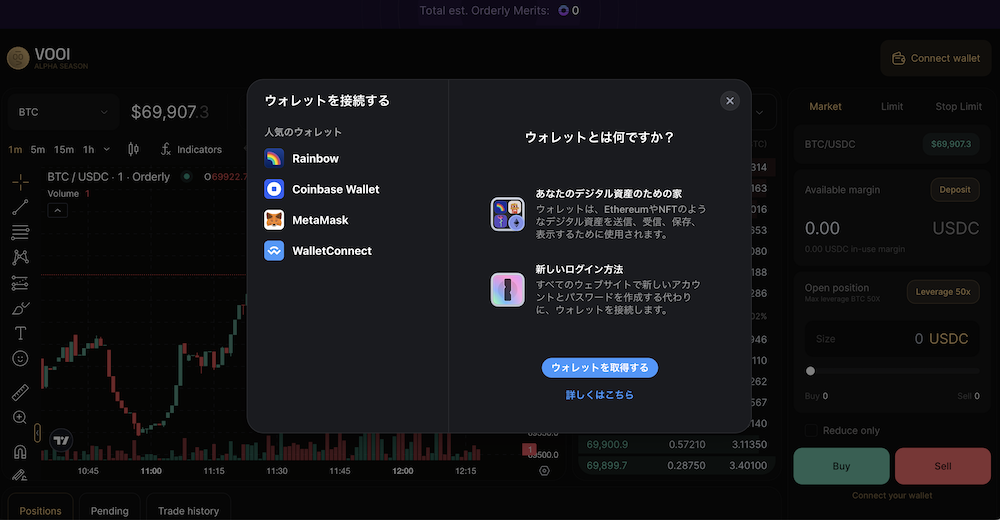Click the Orderly Merits coin icon
Screen dimensions: 1000x520
(563, 10)
